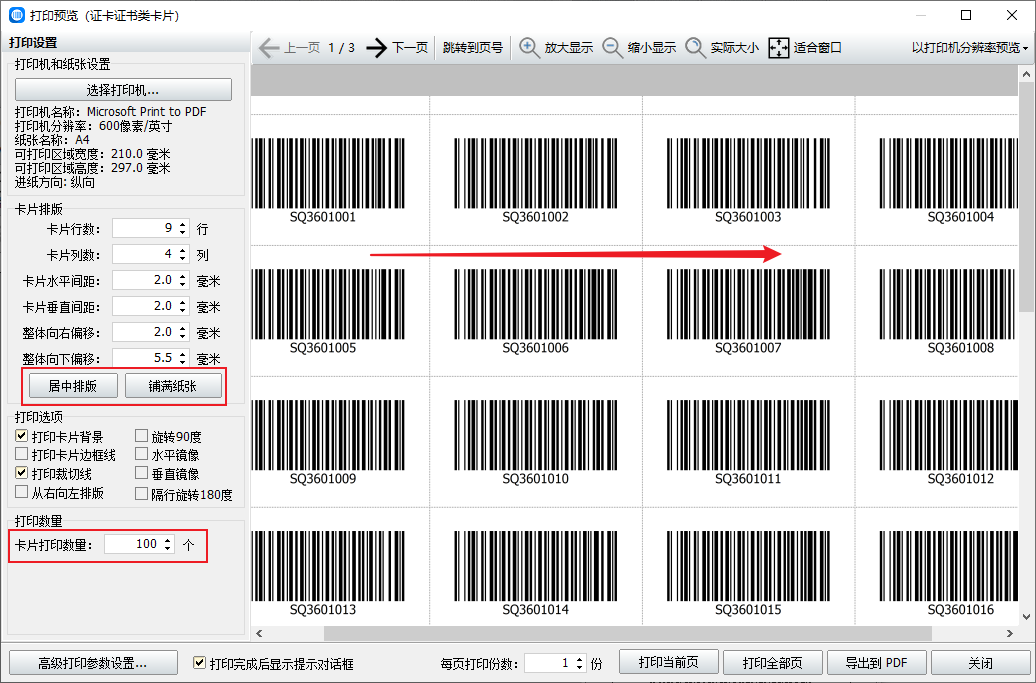This screenshot has height=683, width=1036.
Task: Click barcode SQ3601003 in preview
Action: pos(748,180)
